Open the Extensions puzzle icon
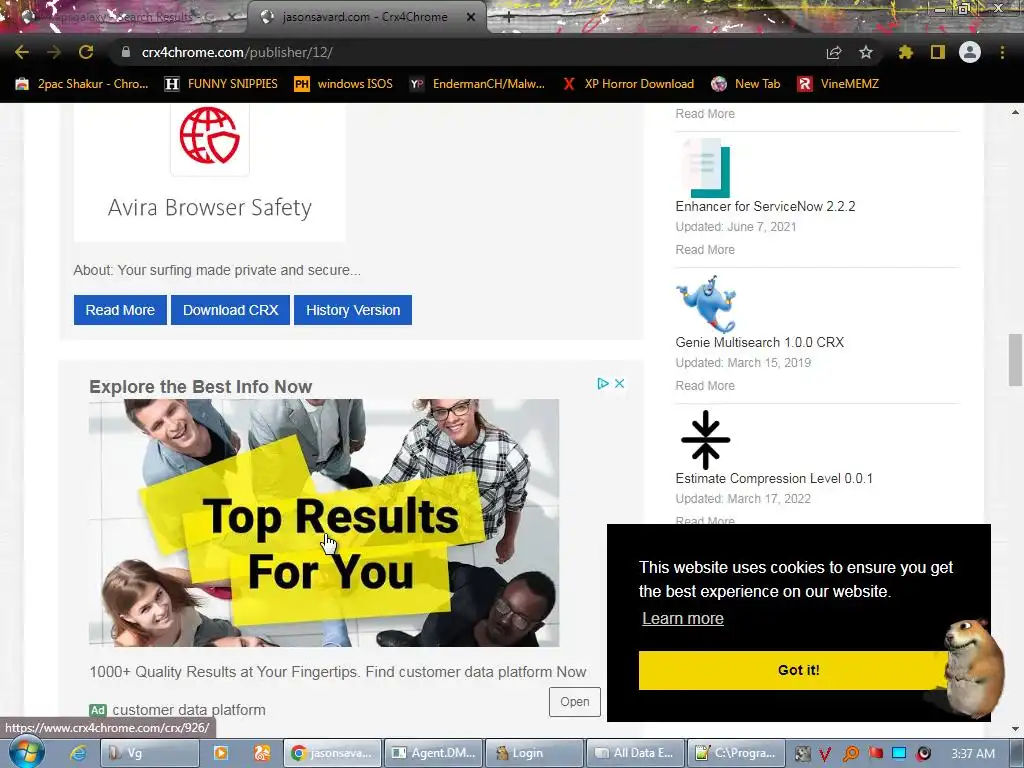The image size is (1024, 768). point(905,52)
